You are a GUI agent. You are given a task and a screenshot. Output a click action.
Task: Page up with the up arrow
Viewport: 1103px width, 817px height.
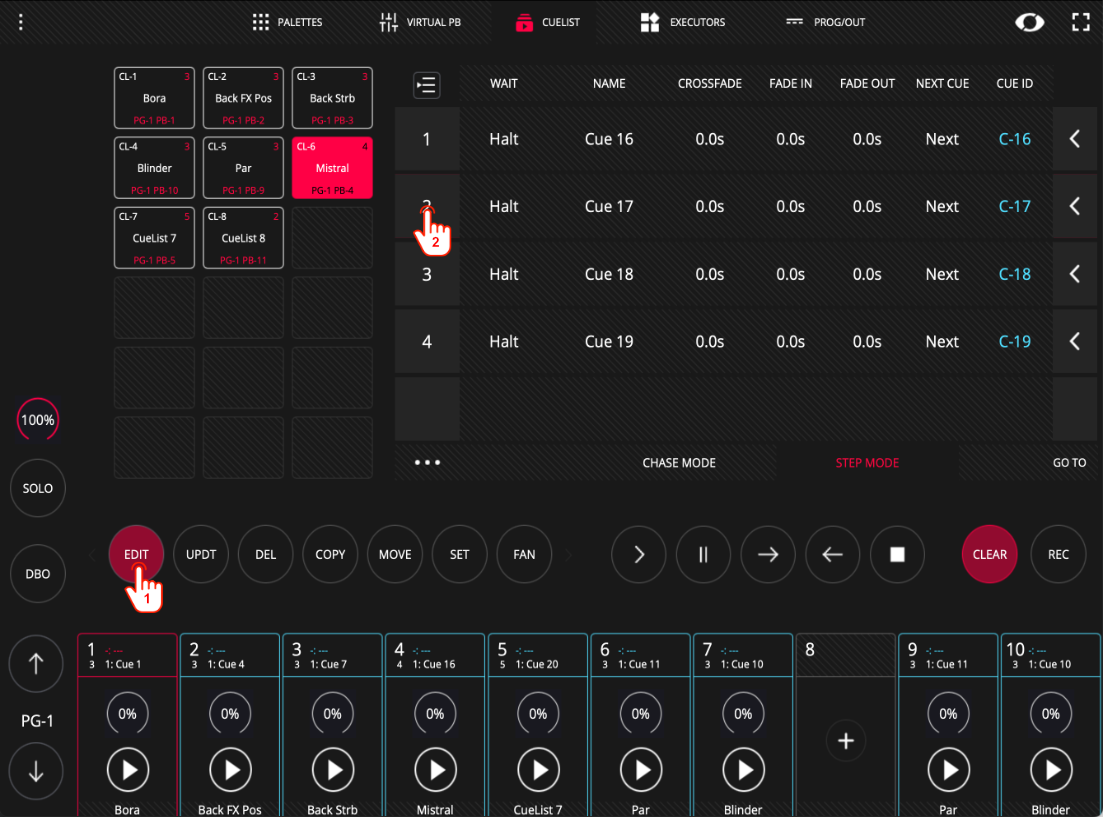(x=36, y=663)
